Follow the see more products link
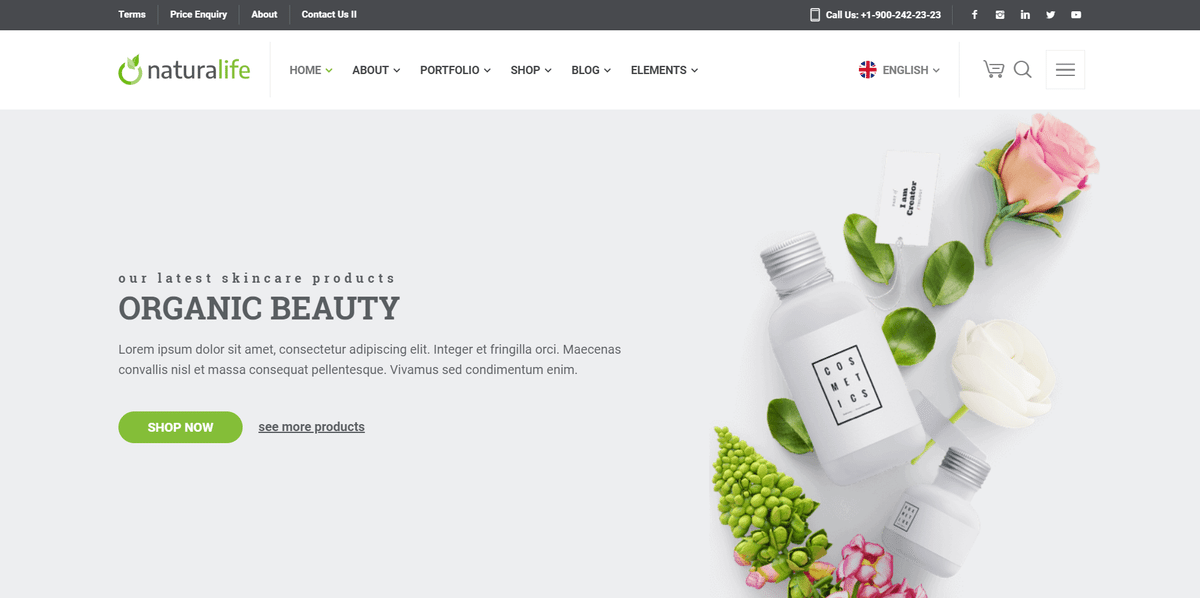Viewport: 1200px width, 598px height. (x=311, y=427)
